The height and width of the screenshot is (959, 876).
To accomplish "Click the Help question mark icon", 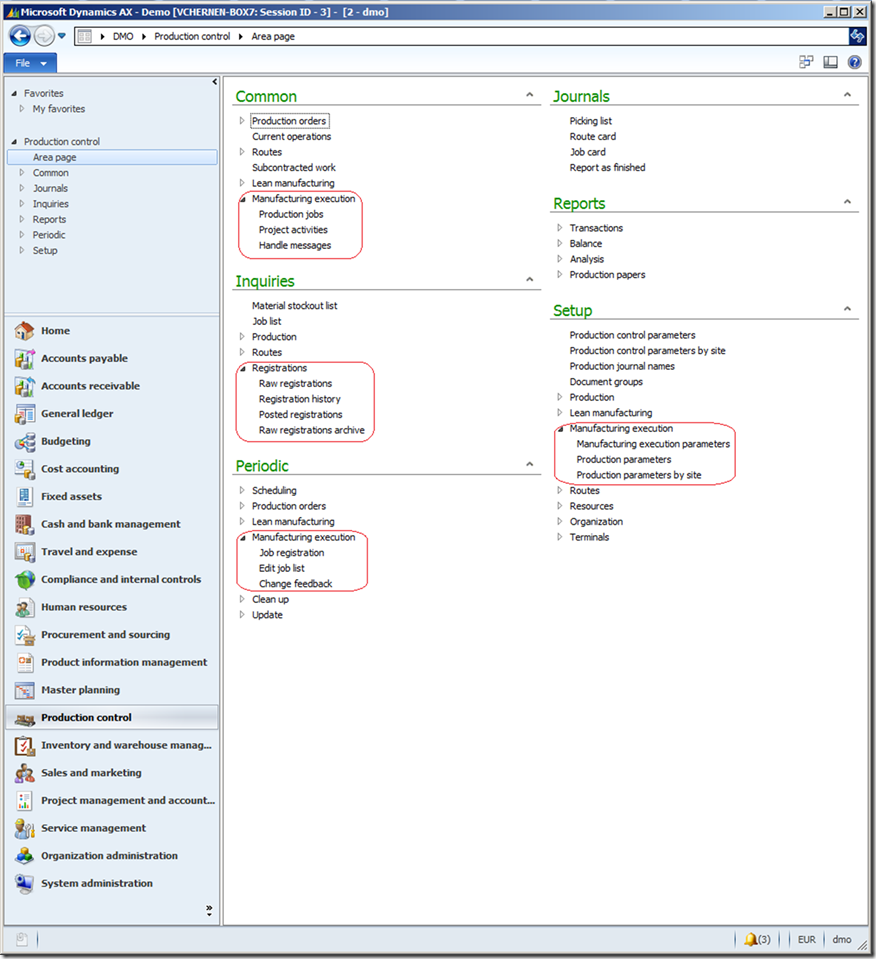I will point(854,62).
